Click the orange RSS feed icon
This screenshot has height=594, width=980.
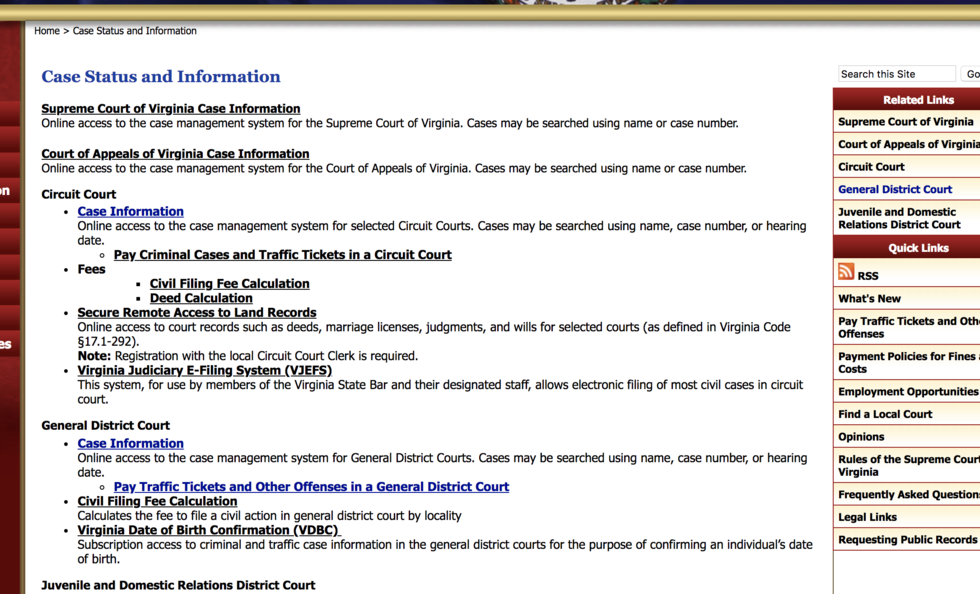[x=846, y=272]
